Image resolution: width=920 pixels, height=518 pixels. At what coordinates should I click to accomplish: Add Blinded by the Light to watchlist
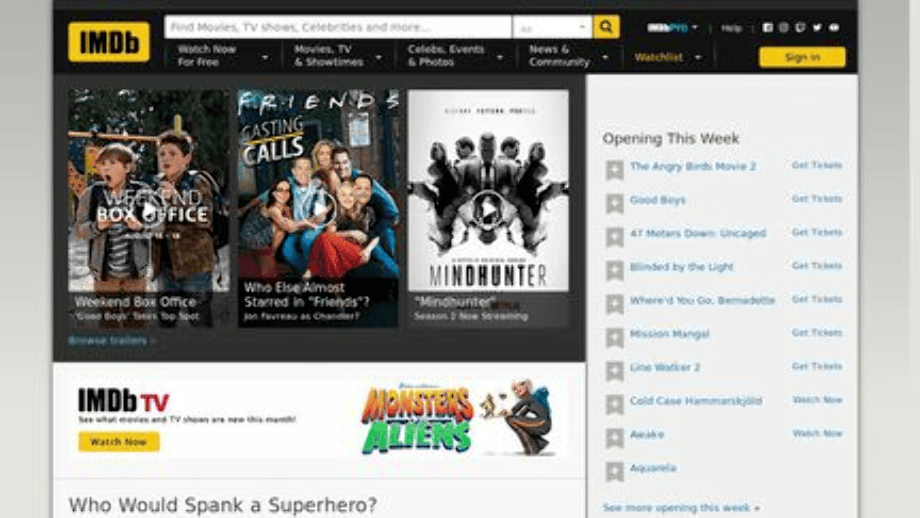point(614,270)
